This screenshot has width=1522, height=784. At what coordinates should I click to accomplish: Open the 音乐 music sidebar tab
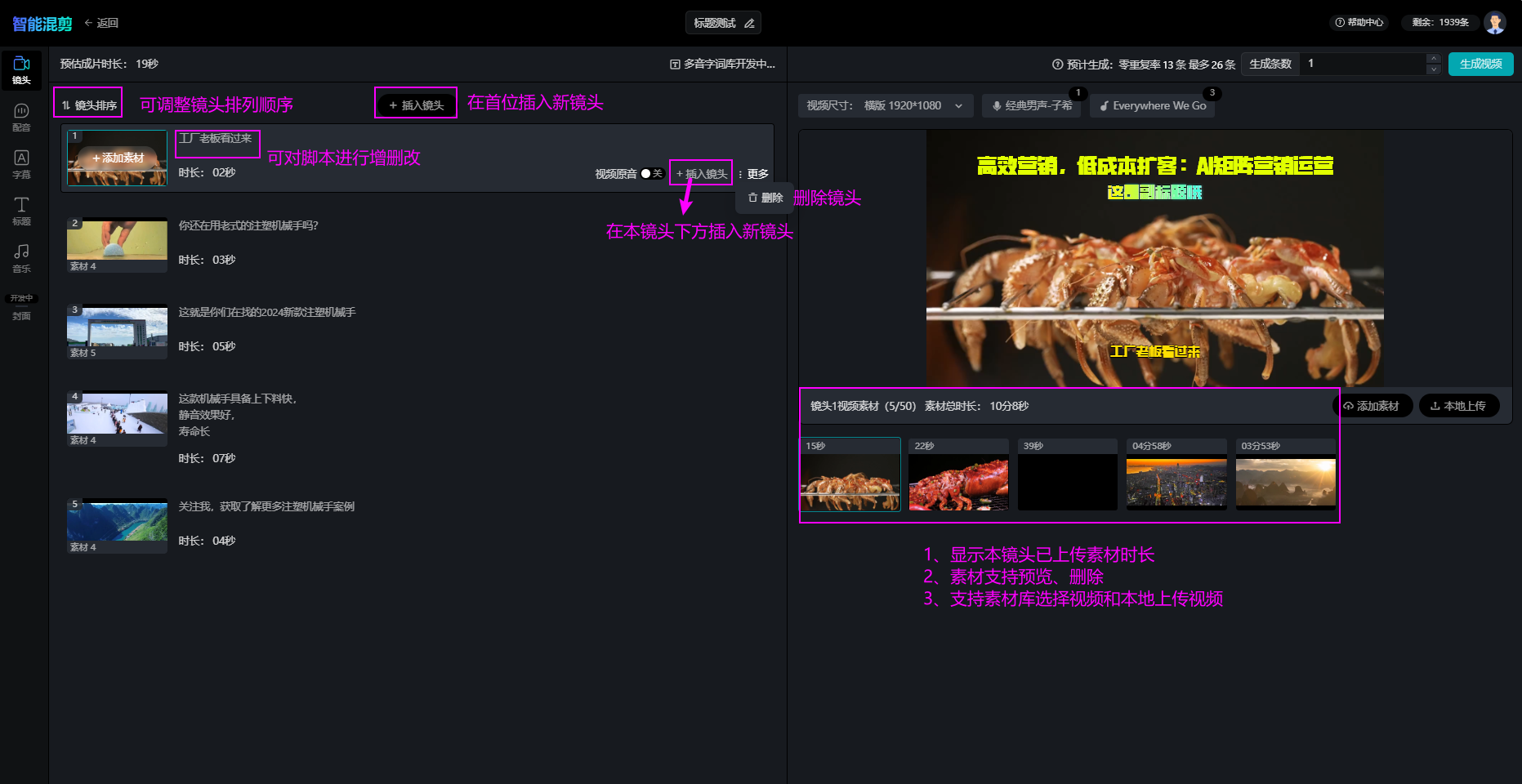click(x=22, y=259)
